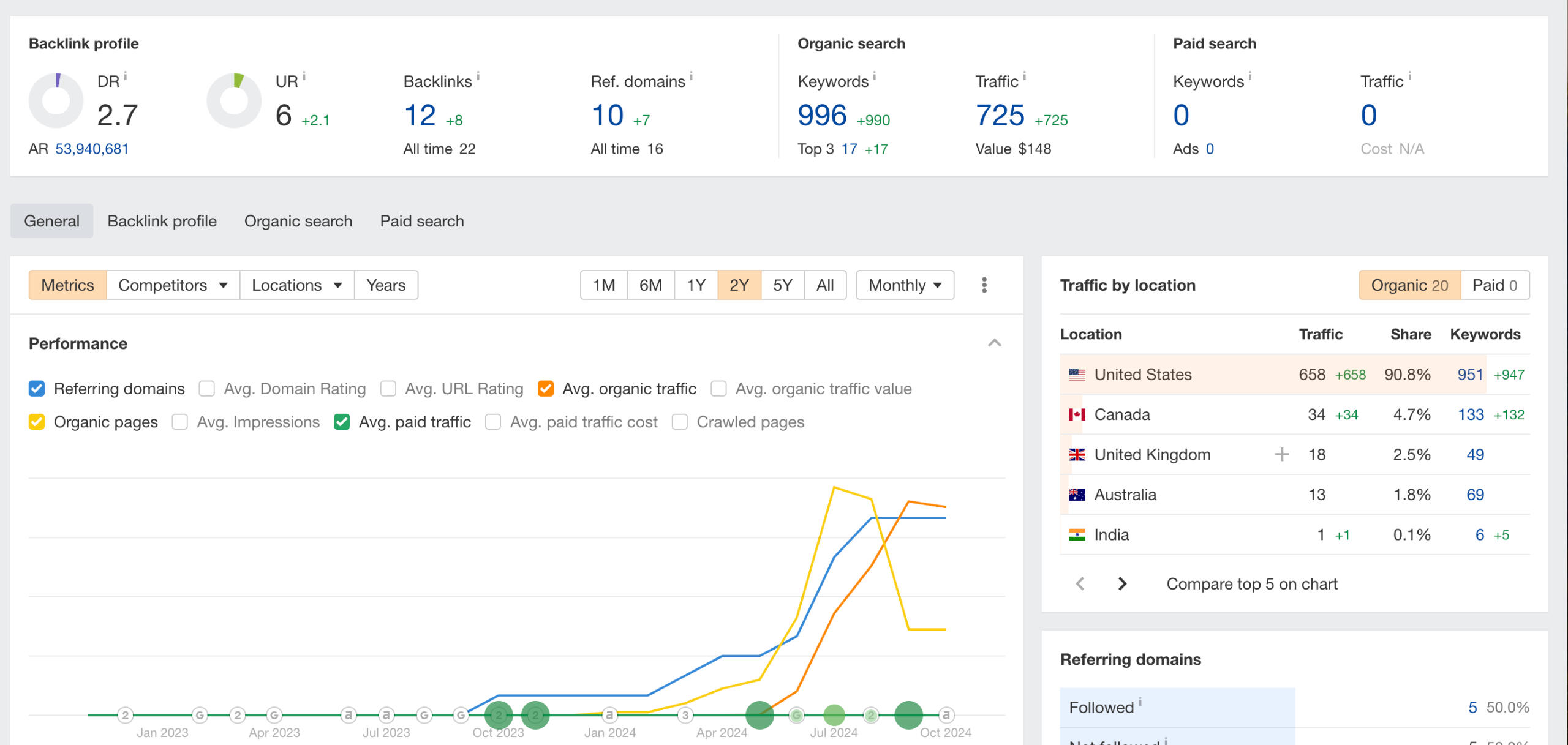Viewport: 1568px width, 745px height.
Task: Uncheck the Referring domains metric
Action: point(36,388)
